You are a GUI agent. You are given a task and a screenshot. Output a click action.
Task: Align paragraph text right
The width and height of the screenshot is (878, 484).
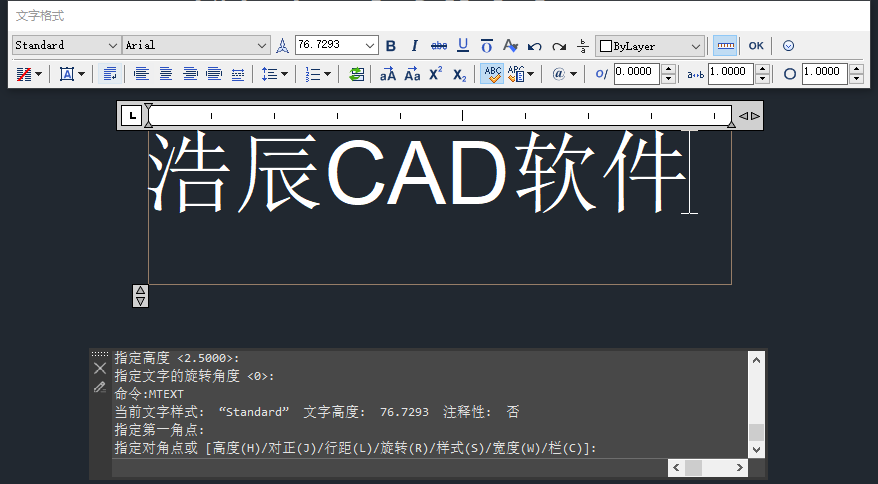pos(190,74)
